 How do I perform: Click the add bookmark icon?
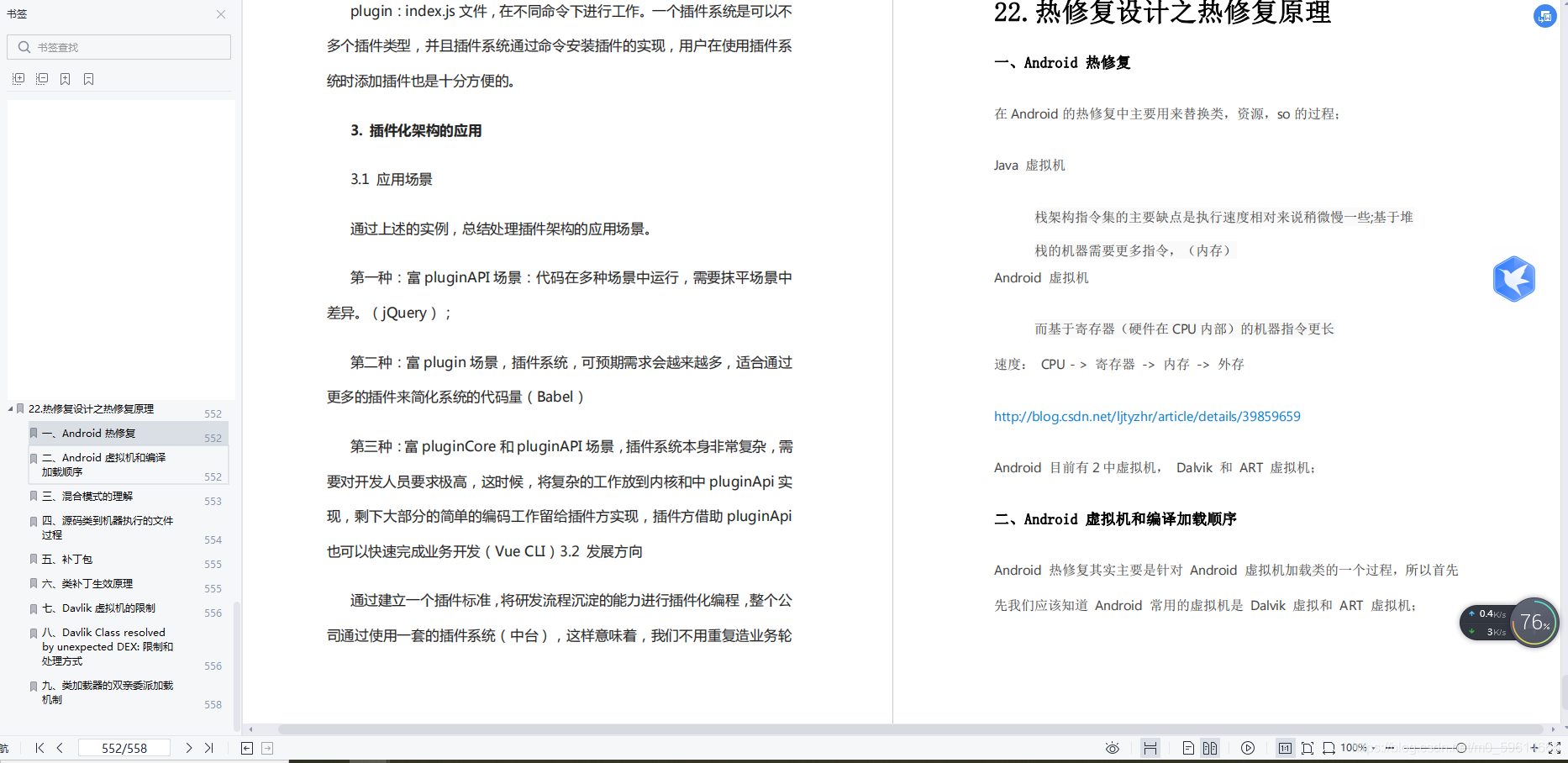pyautogui.click(x=66, y=79)
